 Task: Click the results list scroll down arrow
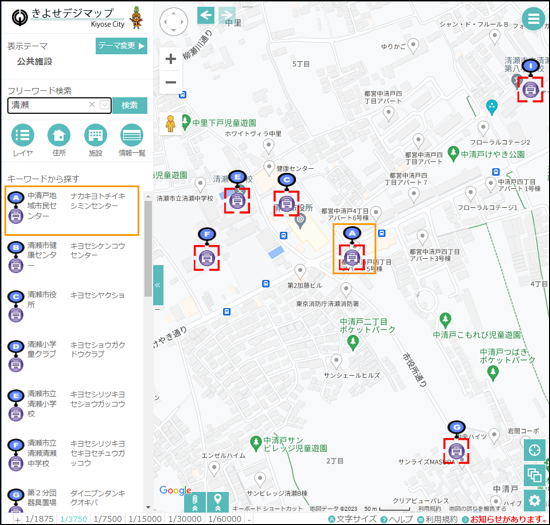148,507
